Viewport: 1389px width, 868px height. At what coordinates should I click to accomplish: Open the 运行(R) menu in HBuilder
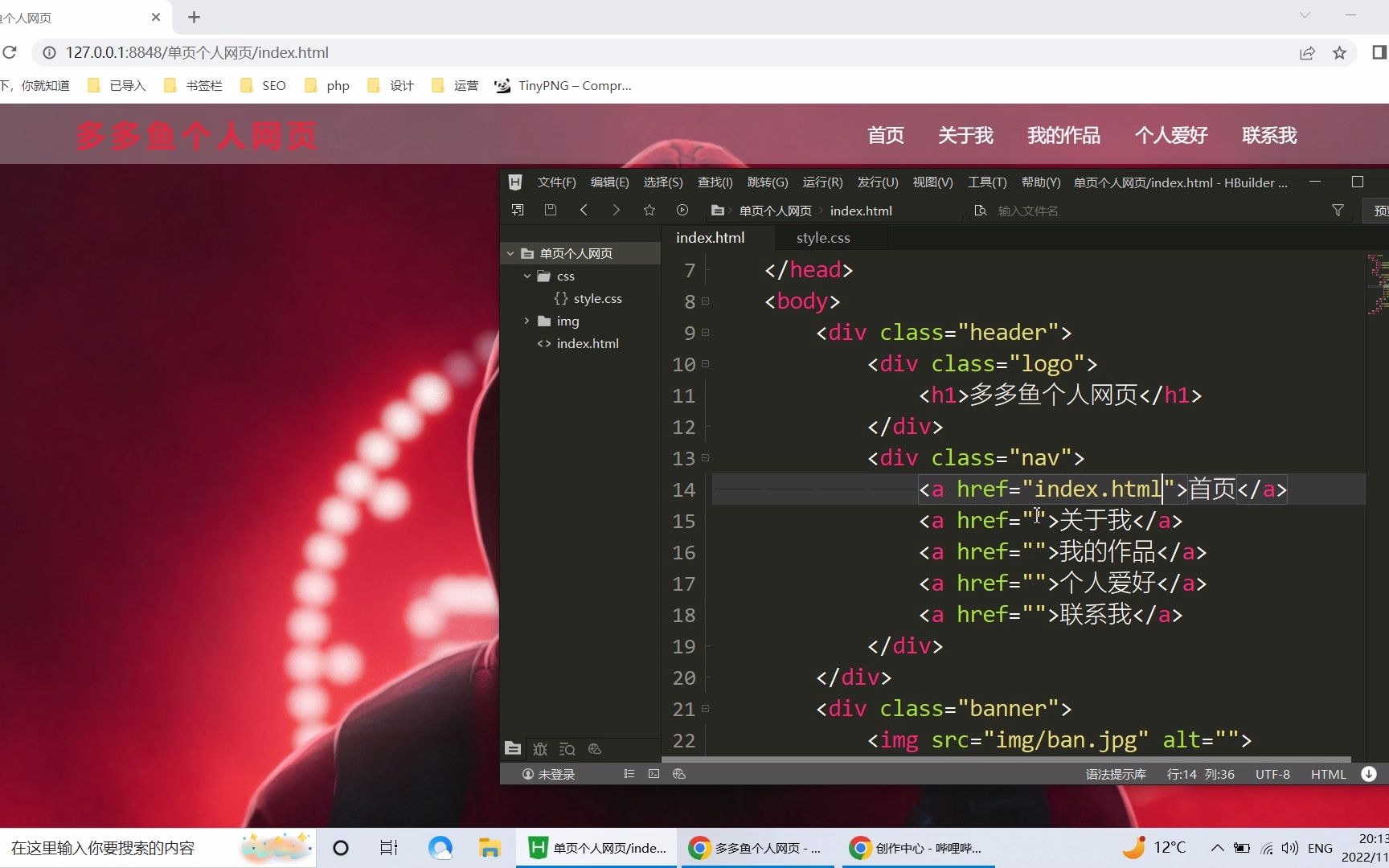tap(822, 182)
